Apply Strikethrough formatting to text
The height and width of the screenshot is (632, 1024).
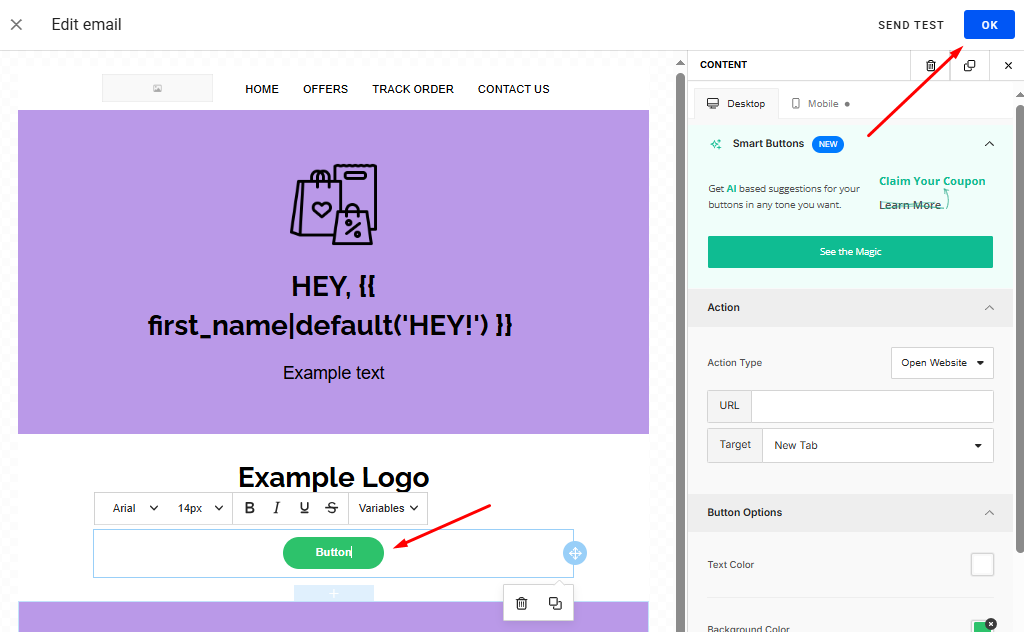(331, 508)
